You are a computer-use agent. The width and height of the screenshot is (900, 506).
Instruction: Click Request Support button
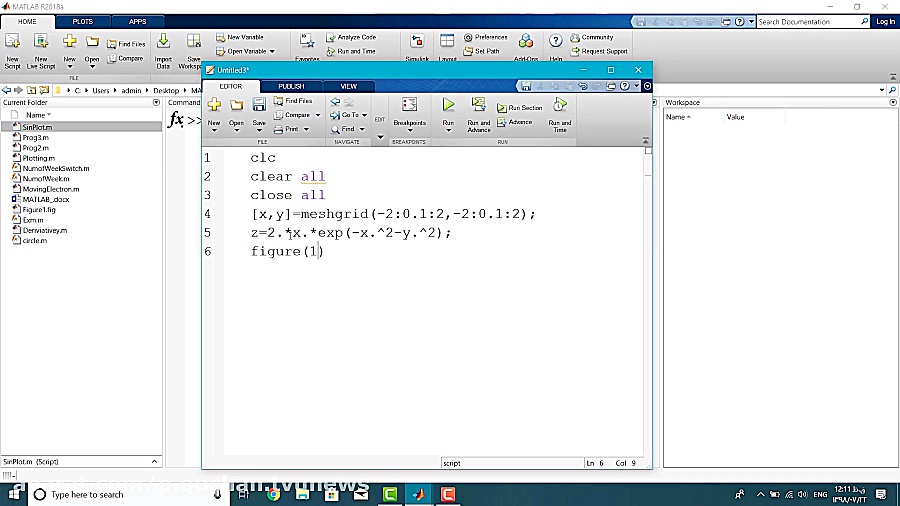pyautogui.click(x=599, y=51)
